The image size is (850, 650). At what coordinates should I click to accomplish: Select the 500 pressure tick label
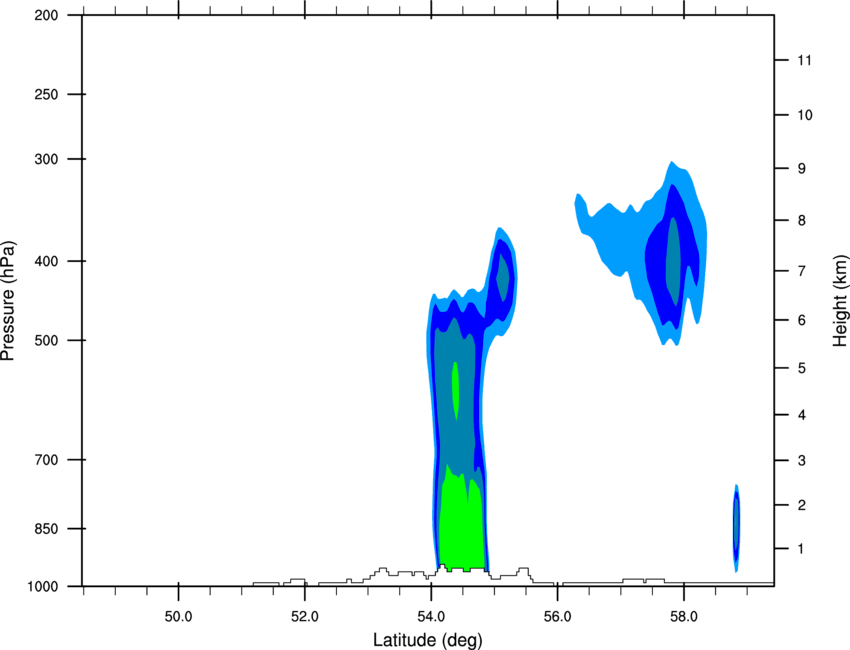coord(46,340)
